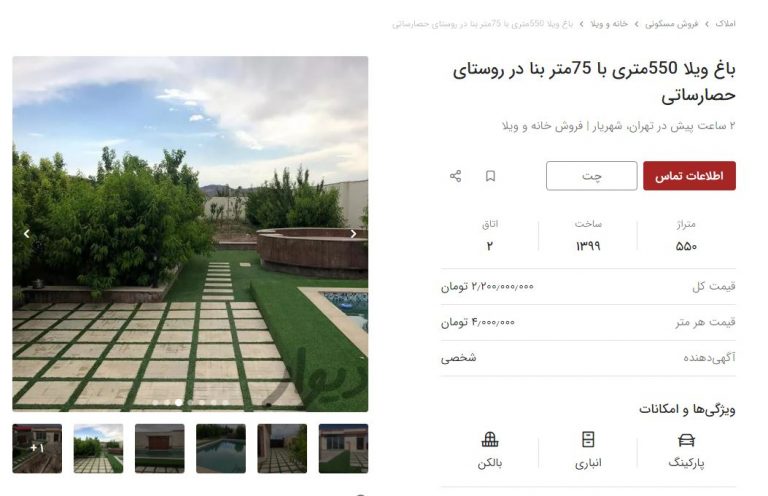Screen dimensions: 768x496
Task: Open فروش مسکونی breadcrumb link
Action: pos(672,24)
